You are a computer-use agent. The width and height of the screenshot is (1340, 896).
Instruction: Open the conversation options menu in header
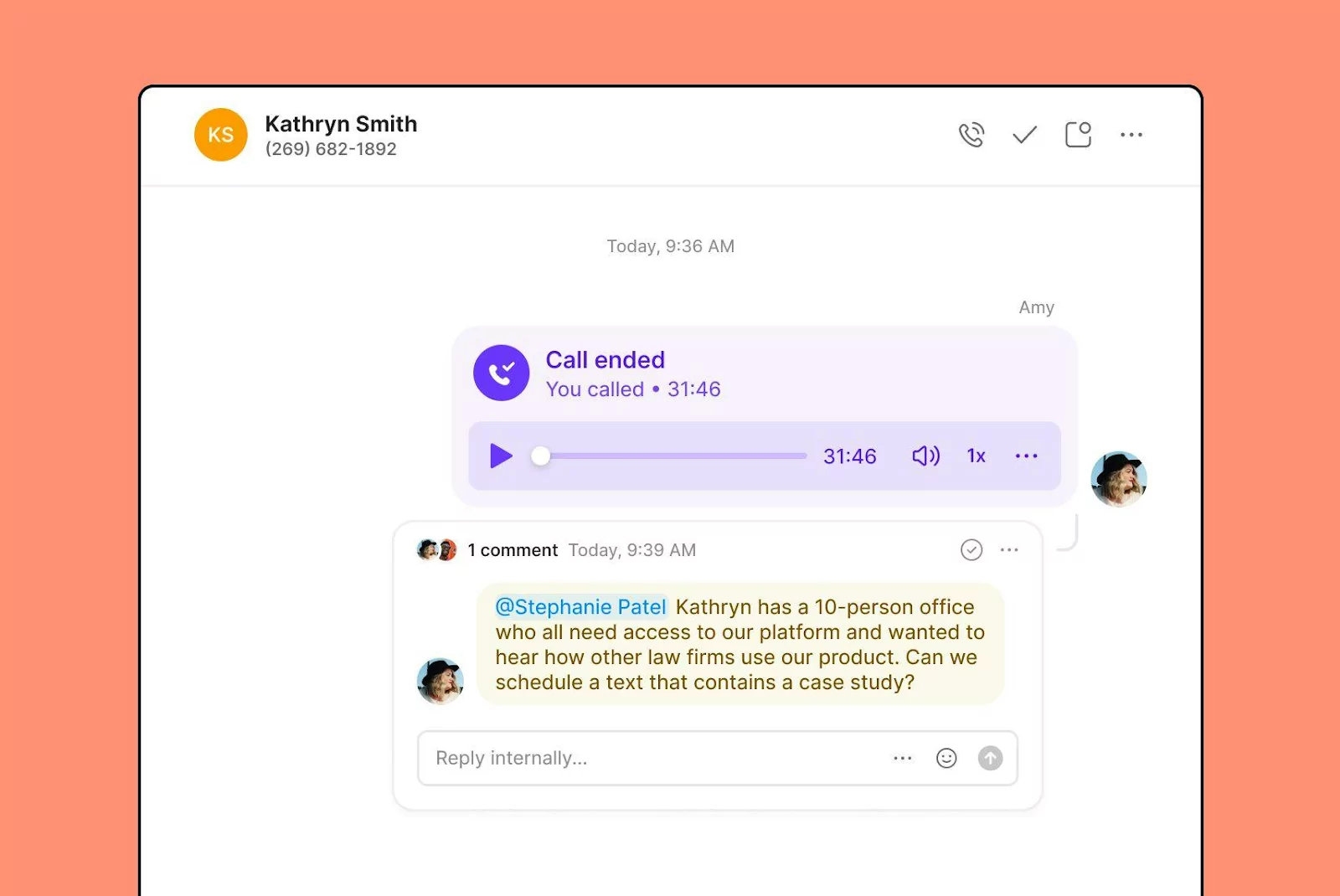pyautogui.click(x=1132, y=134)
